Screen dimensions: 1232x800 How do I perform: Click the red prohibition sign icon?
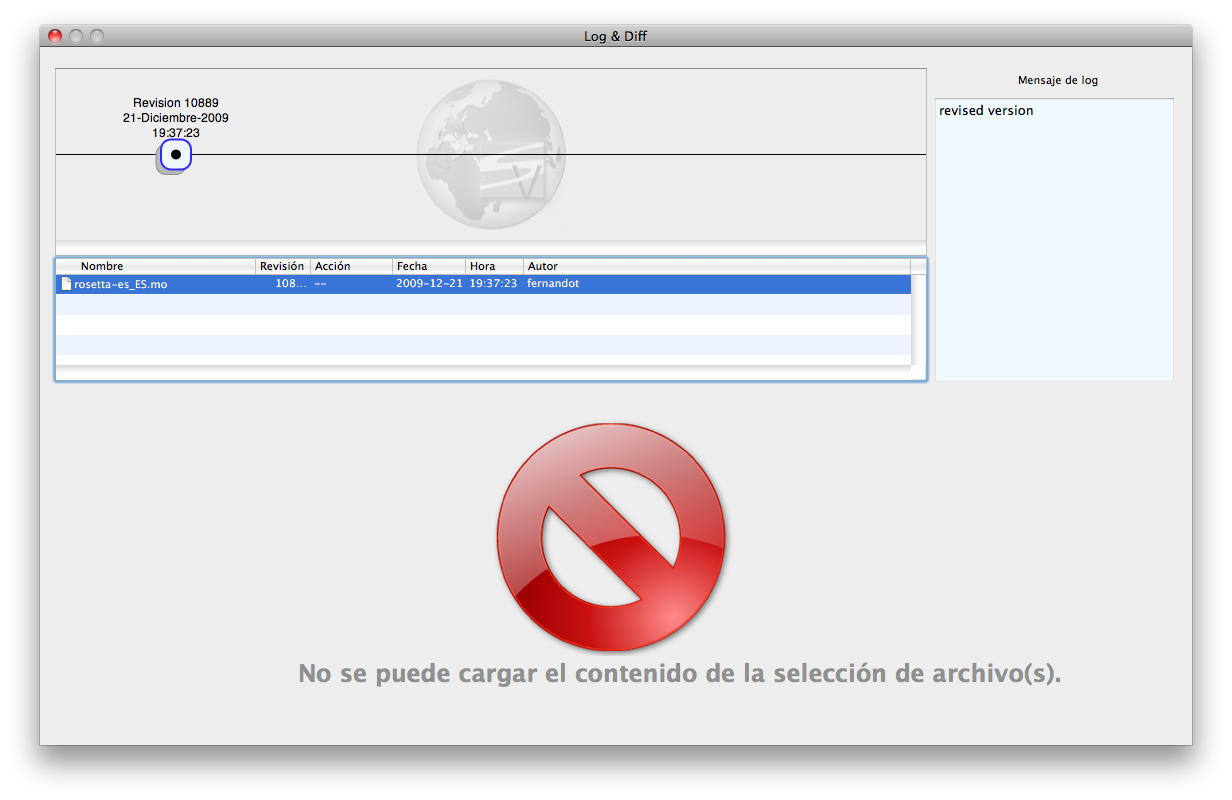tap(611, 537)
